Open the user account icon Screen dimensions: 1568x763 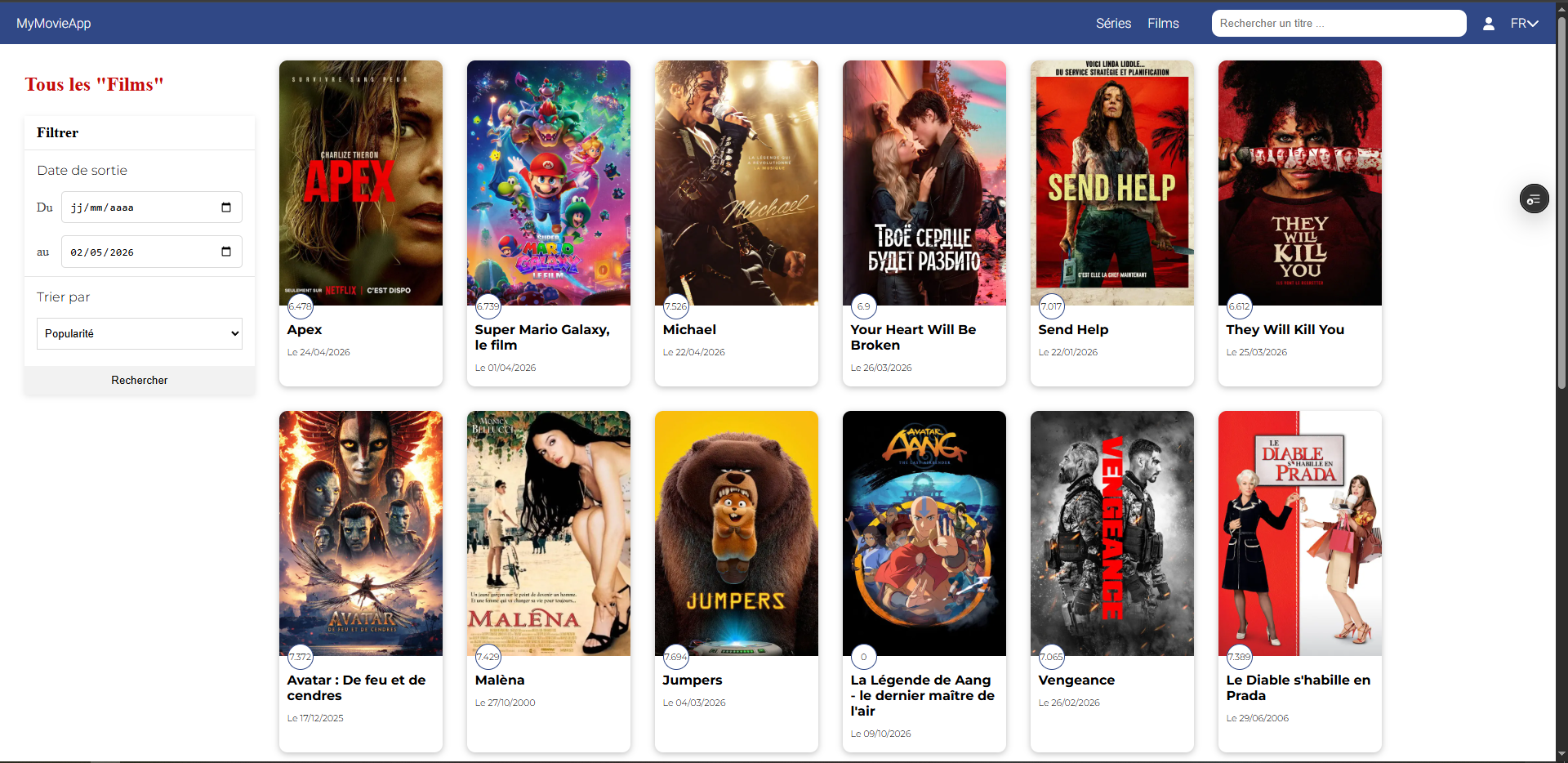pyautogui.click(x=1488, y=24)
